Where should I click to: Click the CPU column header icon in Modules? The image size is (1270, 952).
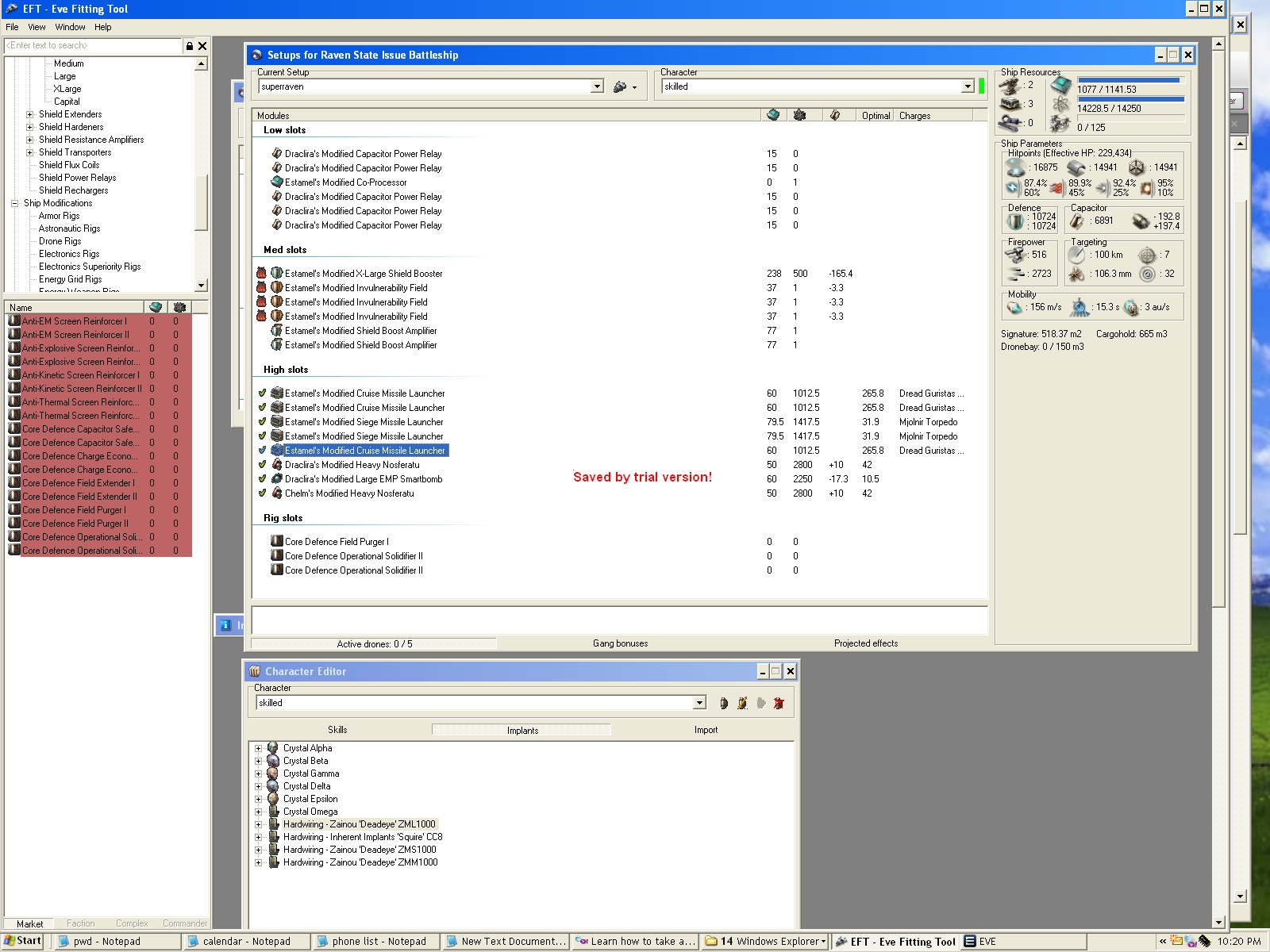(x=773, y=115)
